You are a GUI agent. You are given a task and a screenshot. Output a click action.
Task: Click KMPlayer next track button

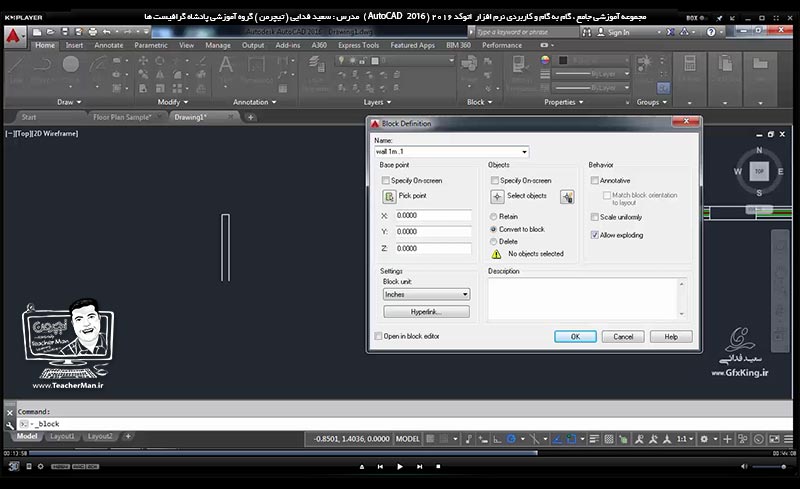click(419, 467)
